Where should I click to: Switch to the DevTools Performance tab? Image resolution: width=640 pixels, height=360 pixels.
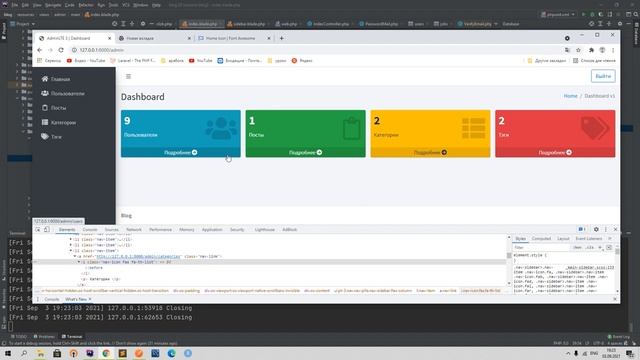pos(160,230)
